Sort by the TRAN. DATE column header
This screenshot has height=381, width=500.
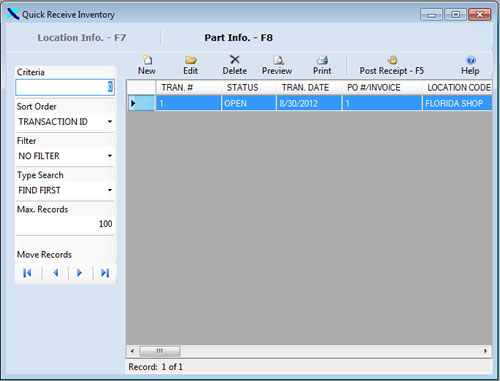[x=309, y=87]
